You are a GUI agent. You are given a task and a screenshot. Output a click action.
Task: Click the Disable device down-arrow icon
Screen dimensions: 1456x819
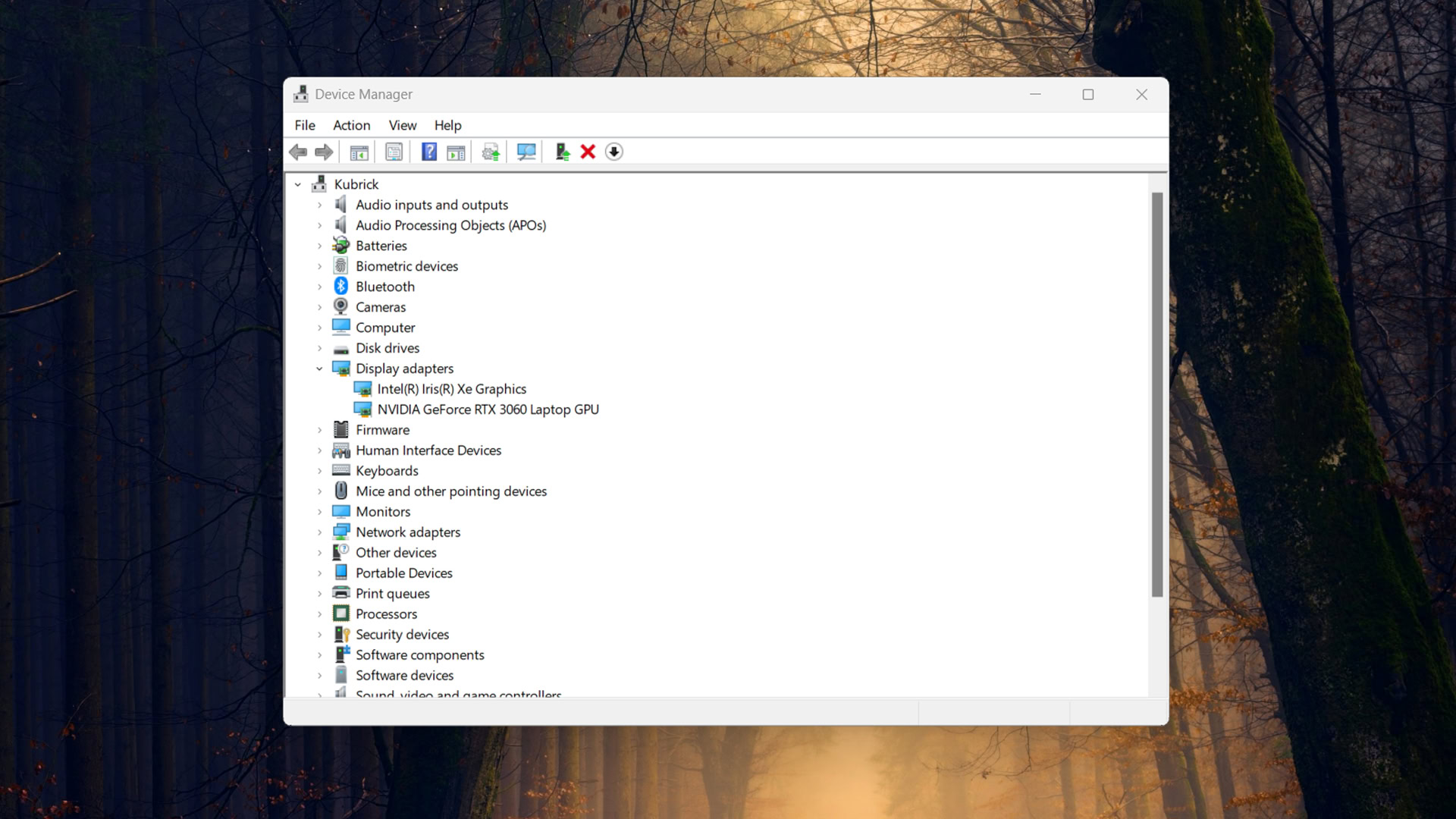coord(614,152)
